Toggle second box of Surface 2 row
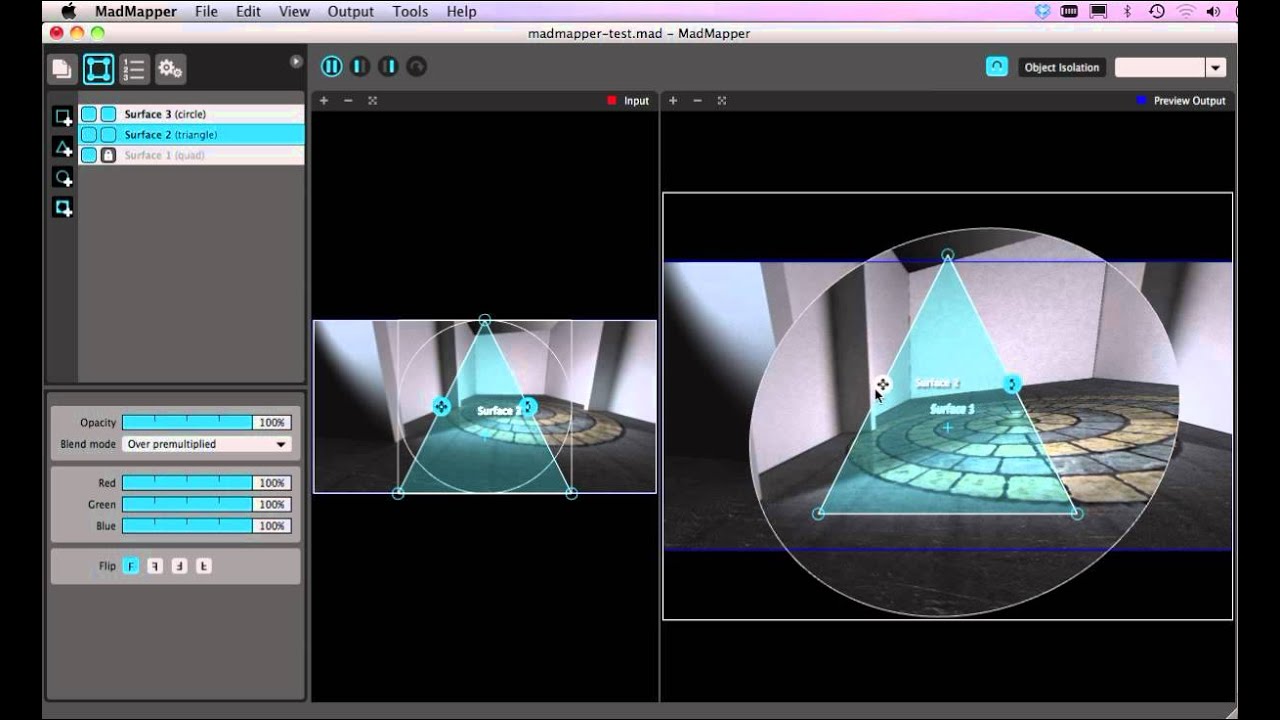1280x720 pixels. point(108,134)
